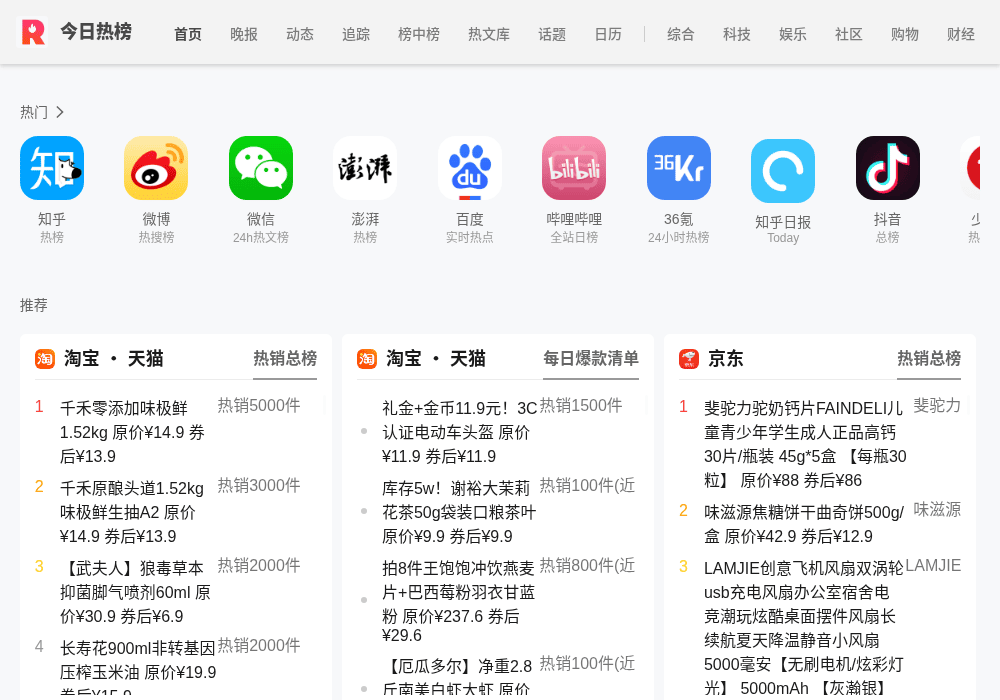The width and height of the screenshot is (1000, 700).
Task: Click the 今日热榜 site title
Action: 96,31
